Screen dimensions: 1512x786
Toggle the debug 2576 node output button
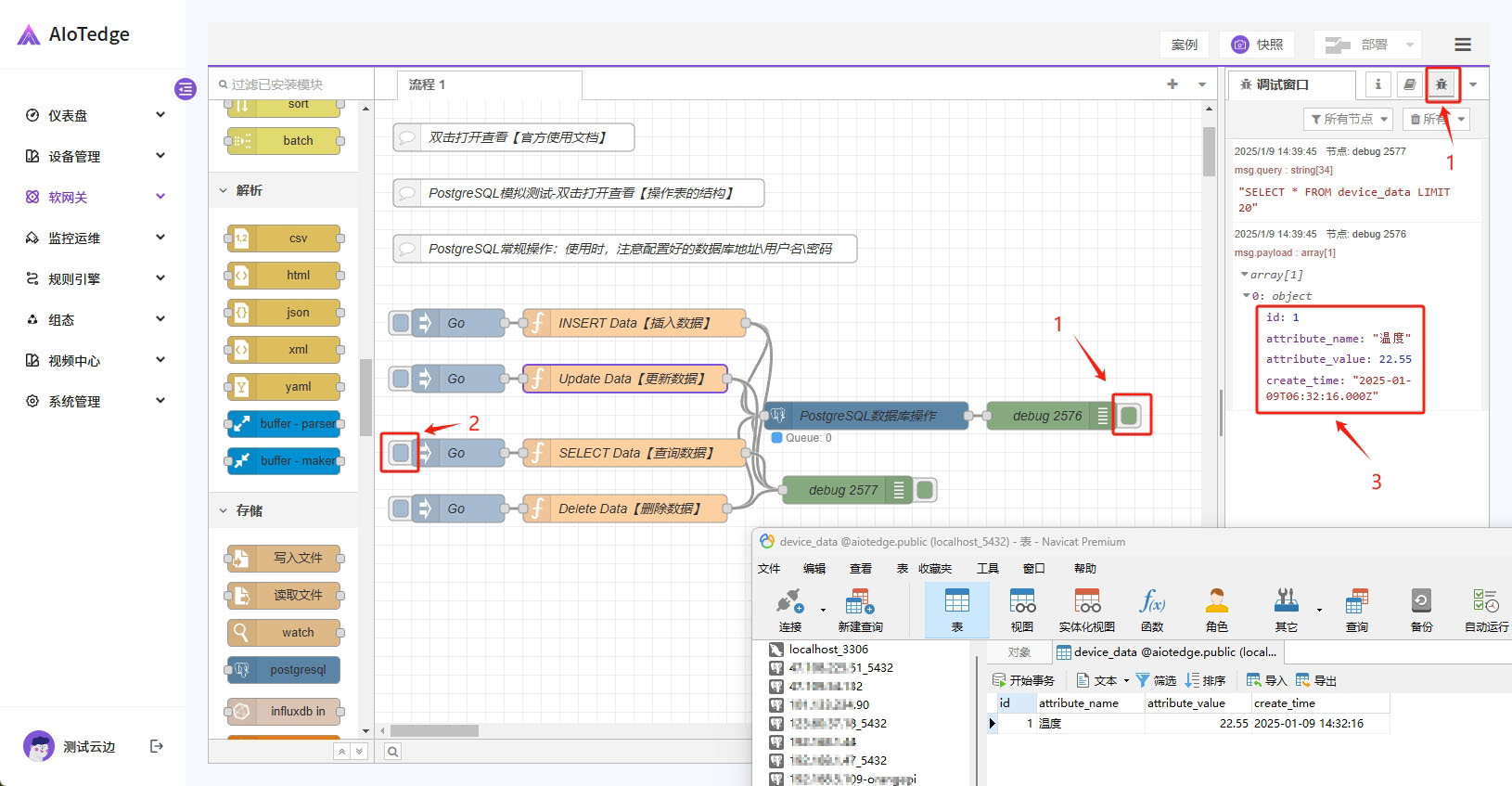1129,416
